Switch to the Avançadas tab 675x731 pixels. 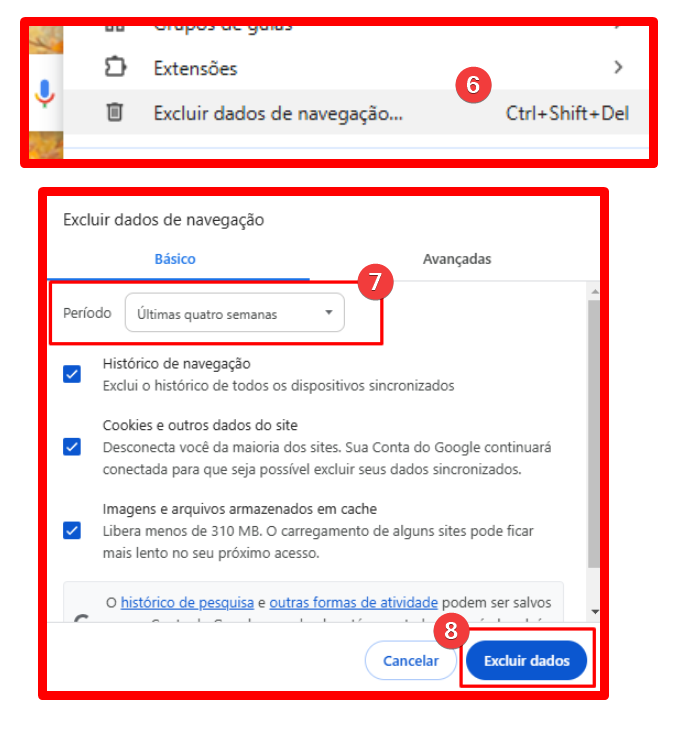pyautogui.click(x=457, y=259)
